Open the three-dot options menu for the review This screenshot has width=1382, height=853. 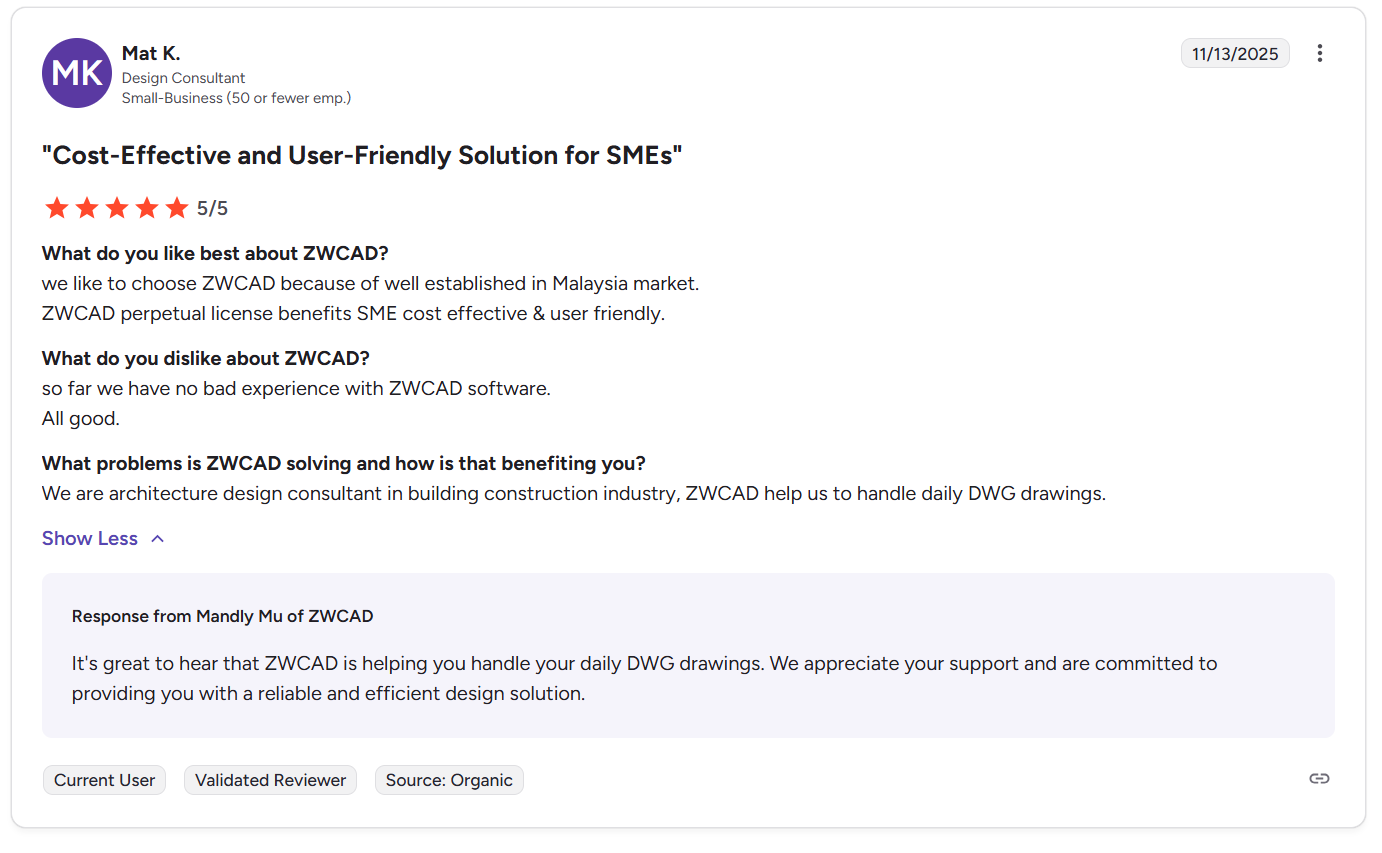(1320, 53)
